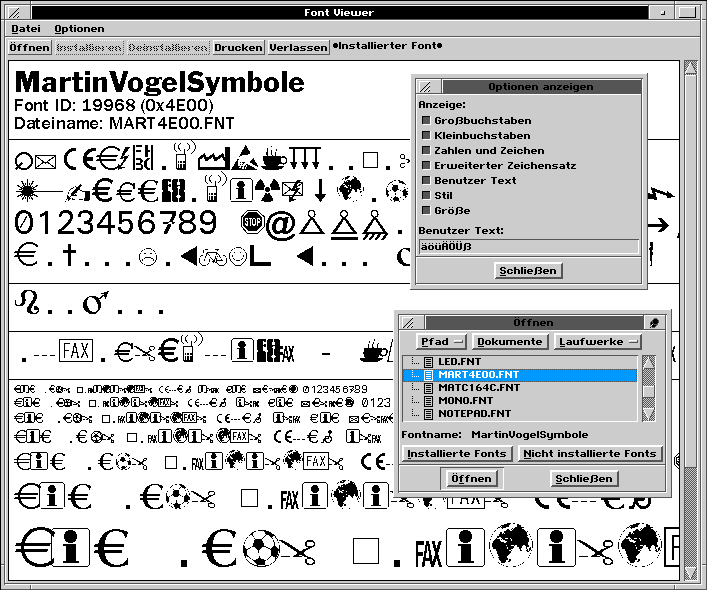The image size is (707, 590).
Task: Click the Drucken toolbar button
Action: 238,47
